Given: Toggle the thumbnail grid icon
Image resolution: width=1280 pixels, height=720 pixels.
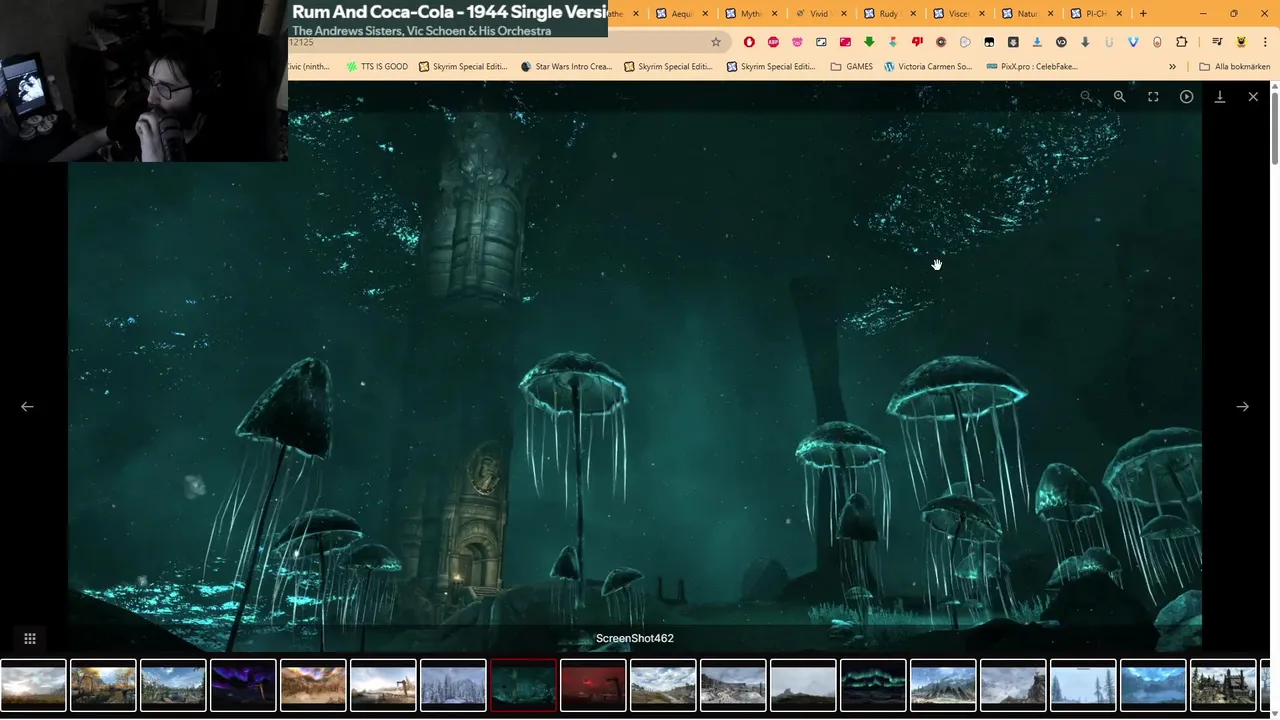Looking at the screenshot, I should click(x=30, y=638).
